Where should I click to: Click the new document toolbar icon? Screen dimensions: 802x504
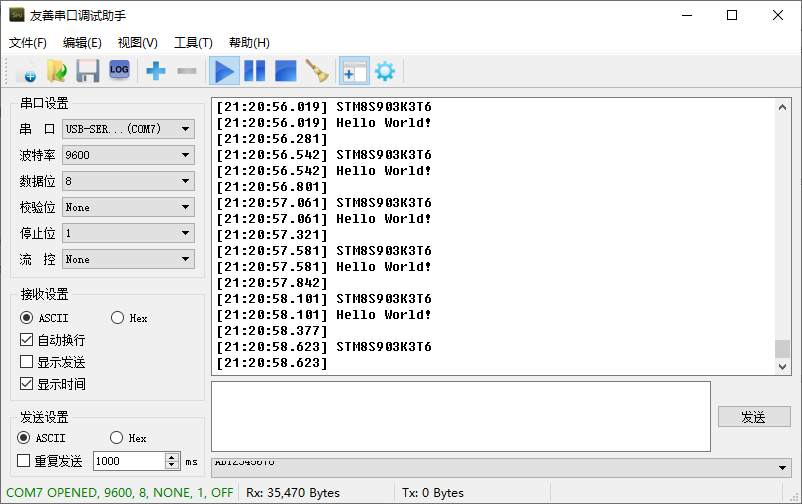click(26, 71)
